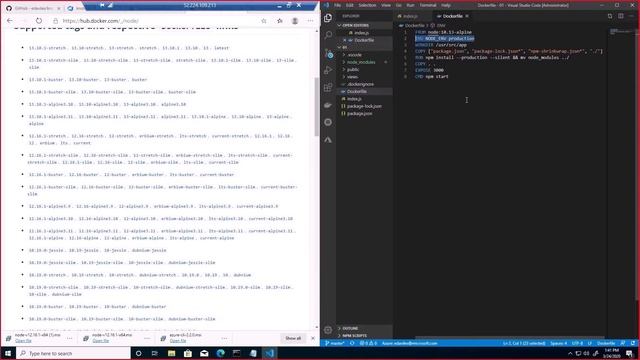
Task: Open Task View on taskbar
Action: click(x=155, y=353)
